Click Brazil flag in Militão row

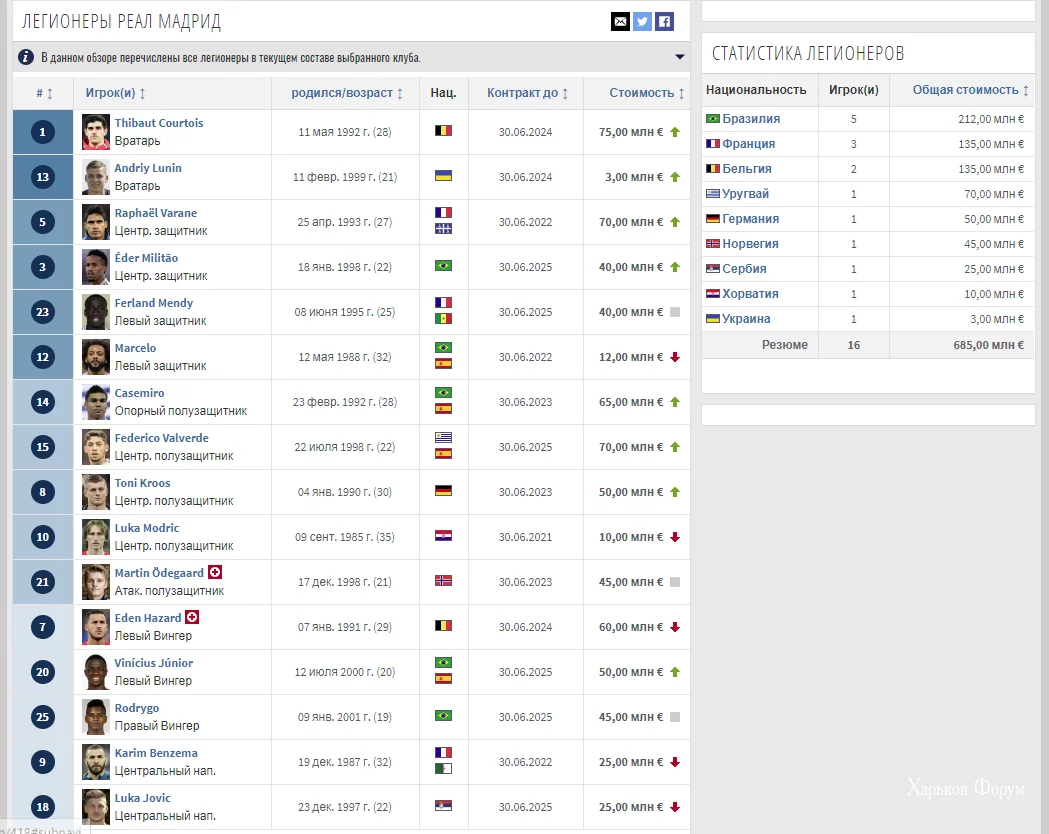(443, 266)
